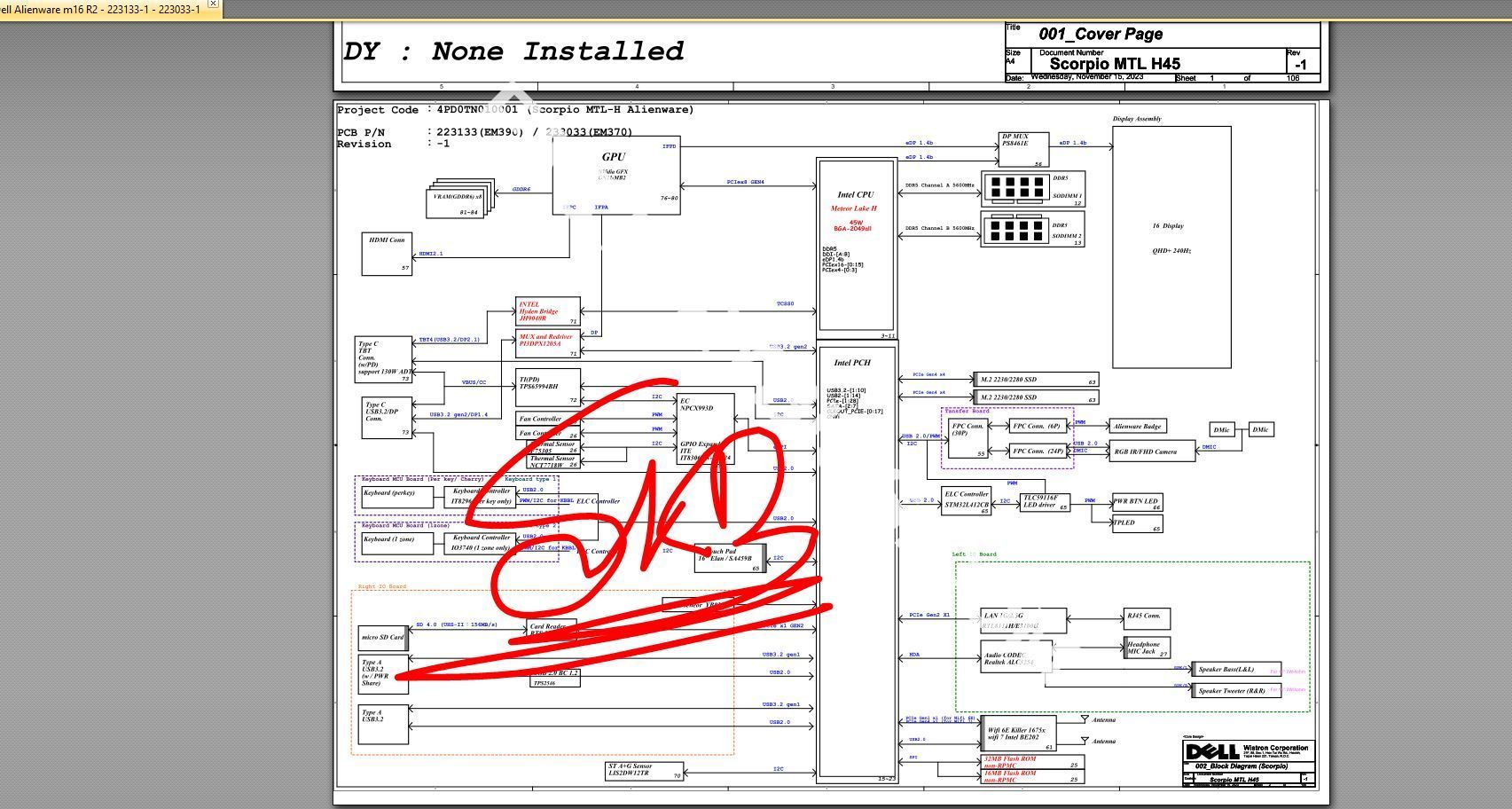Image resolution: width=1512 pixels, height=809 pixels.
Task: Click the 'Scorpio MTL H45' document number in the cover title block
Action: point(1115,64)
